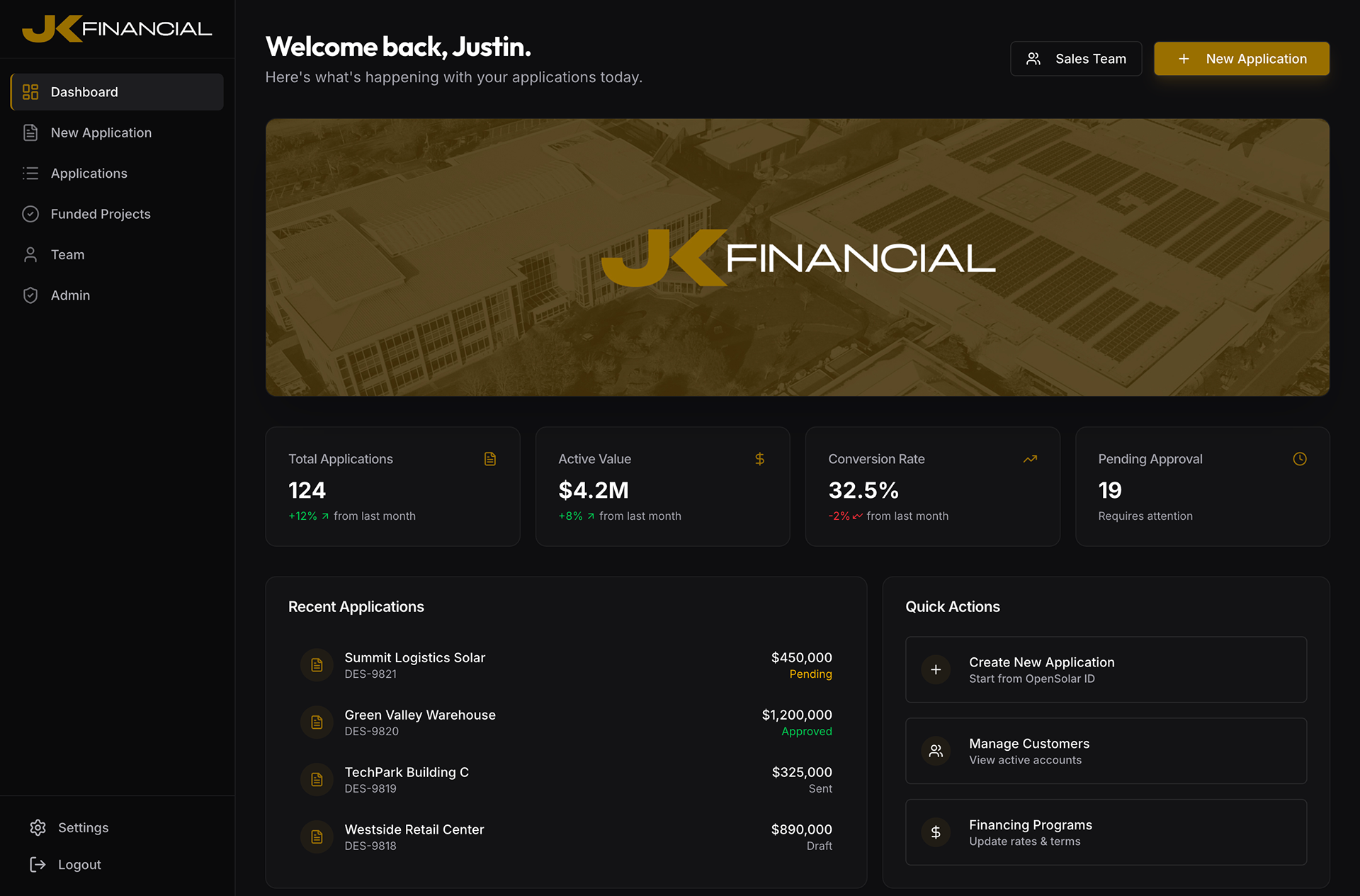
Task: Open the Financing Programs quick action
Action: (x=1105, y=832)
